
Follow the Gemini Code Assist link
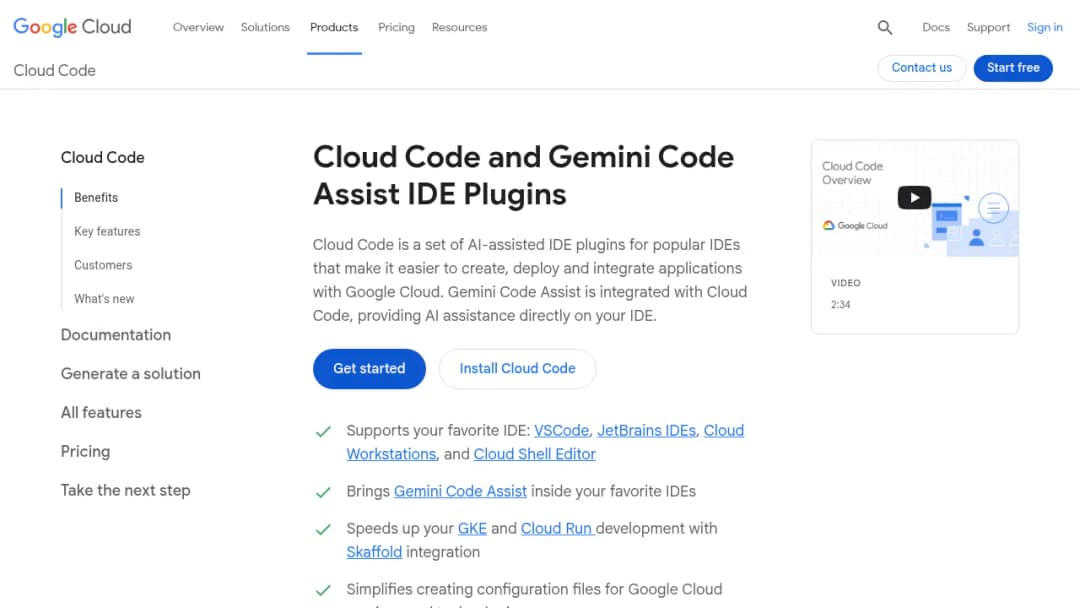[460, 492]
